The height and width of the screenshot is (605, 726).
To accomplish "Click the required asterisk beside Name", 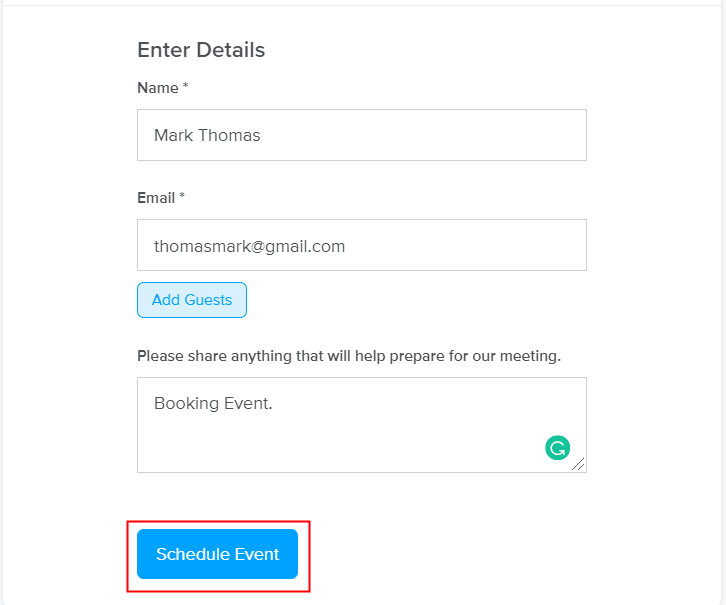I will point(186,88).
